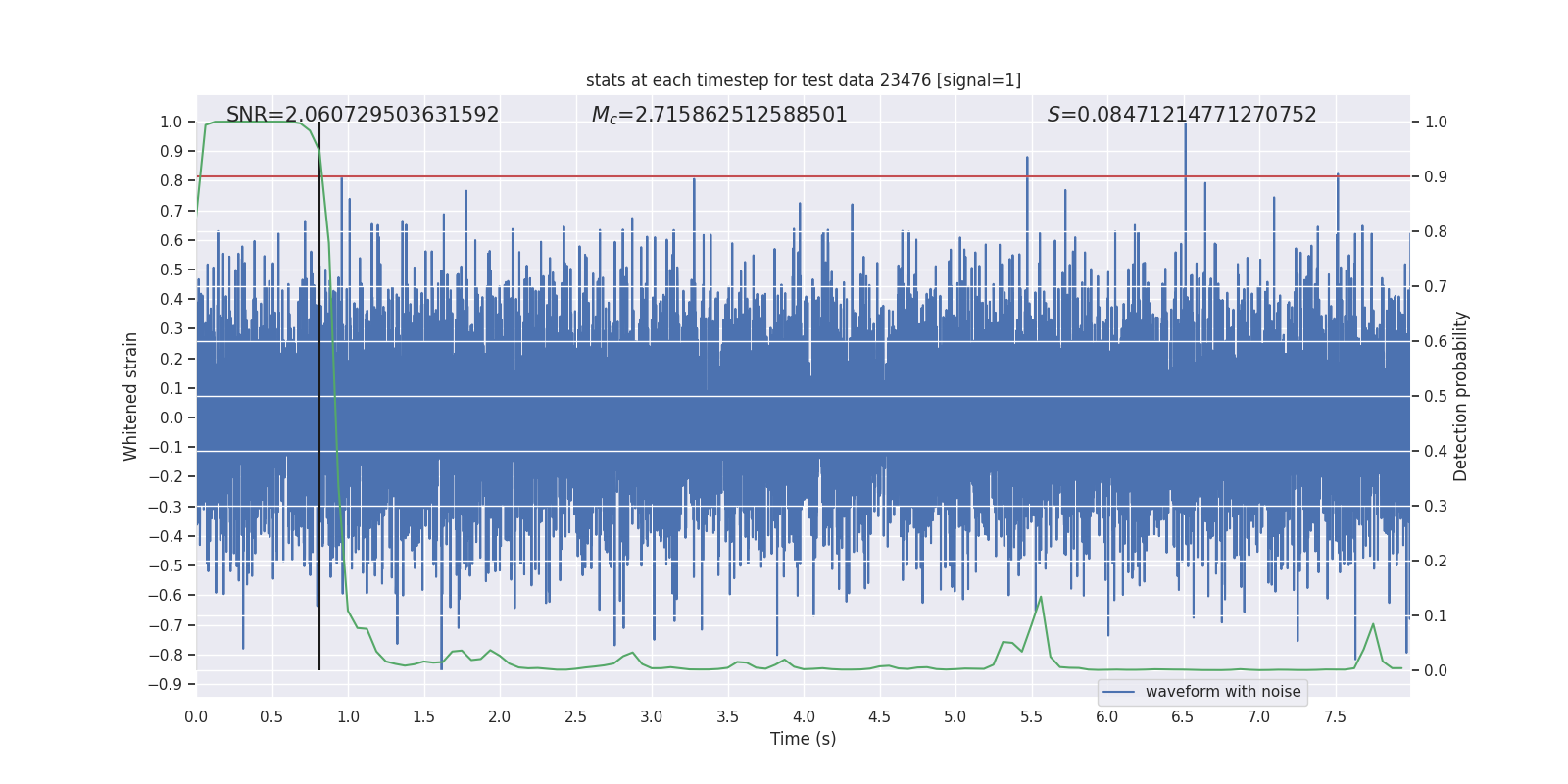Click the 7.5 tick label on time axis

(x=1335, y=717)
